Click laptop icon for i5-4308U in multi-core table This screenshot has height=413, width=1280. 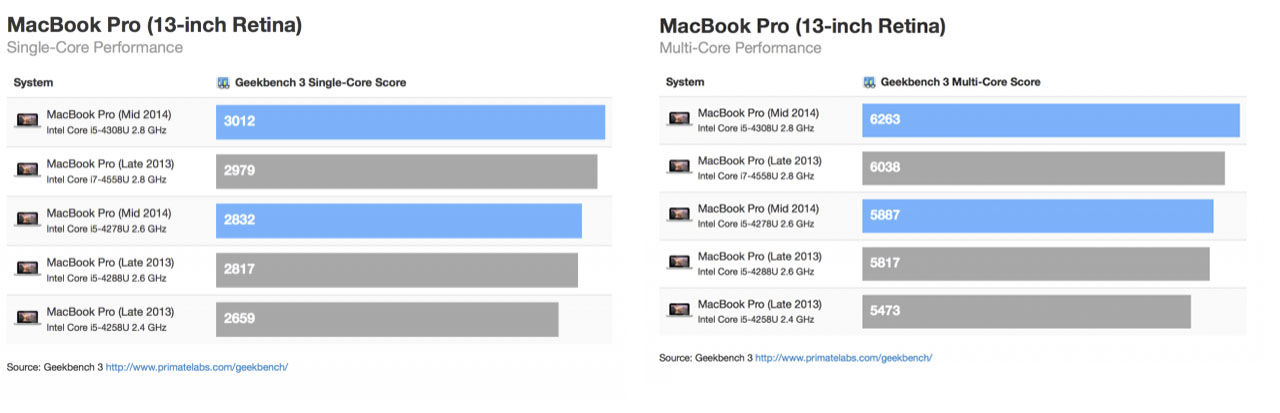(680, 120)
